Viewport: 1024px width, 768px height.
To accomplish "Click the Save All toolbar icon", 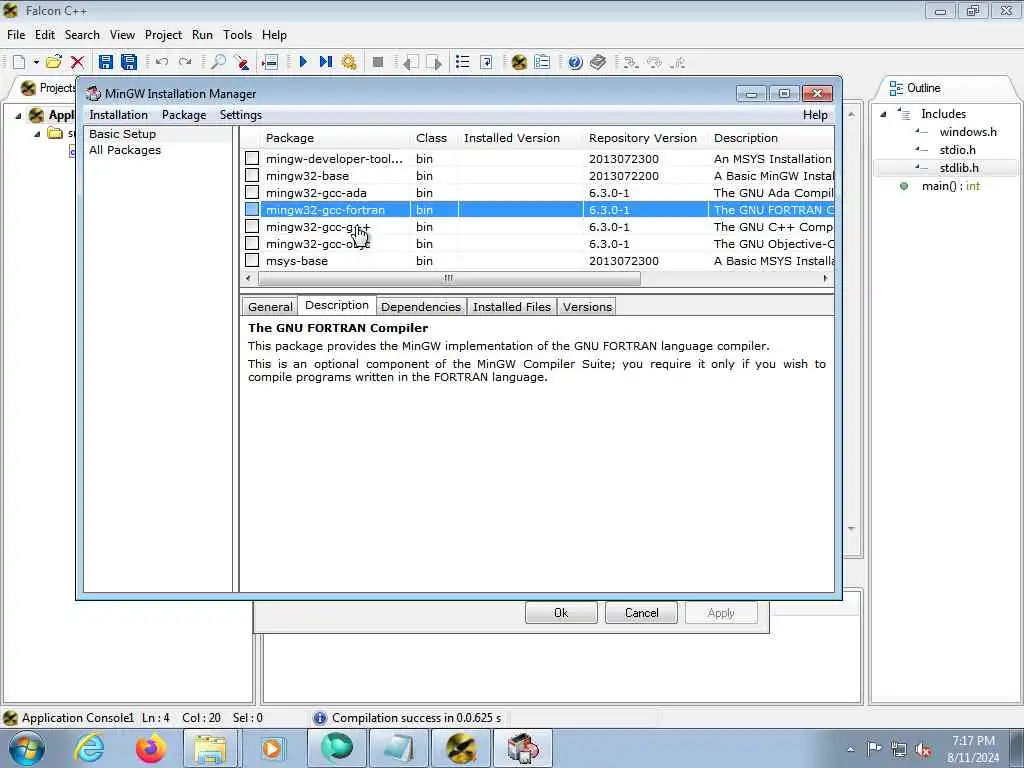I will click(129, 62).
